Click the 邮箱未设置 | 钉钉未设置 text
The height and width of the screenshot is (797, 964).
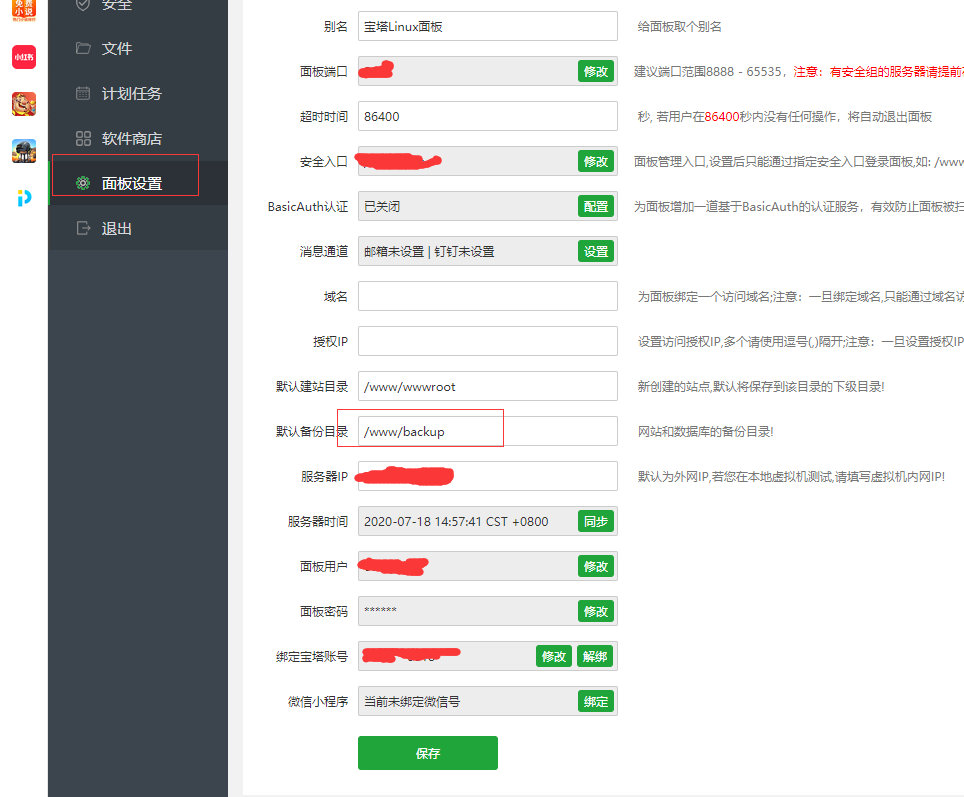tap(429, 252)
